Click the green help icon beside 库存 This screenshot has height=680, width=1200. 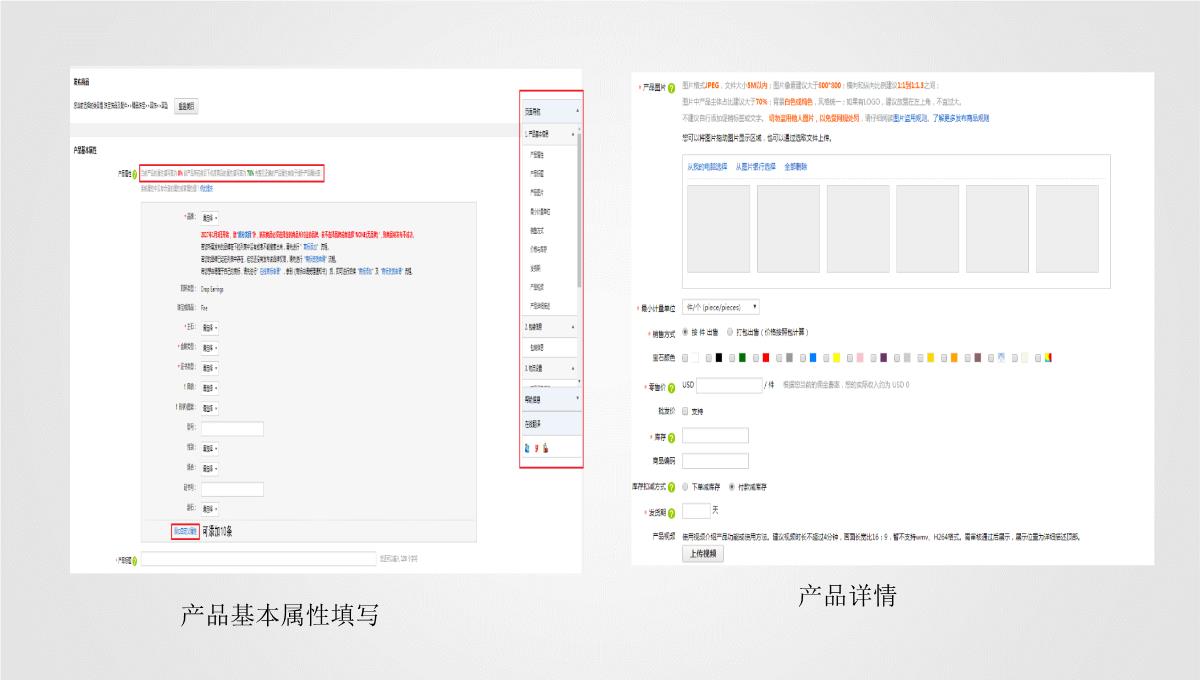[671, 437]
